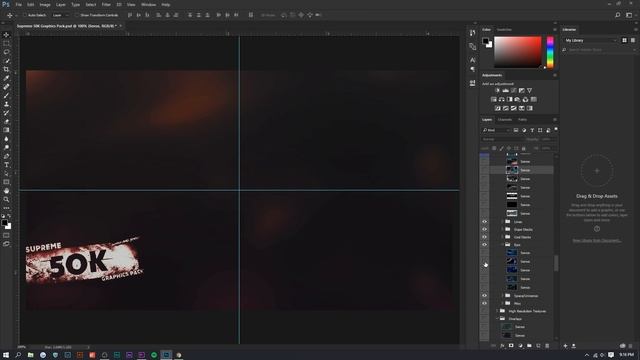Open the My Library dropdown

point(591,40)
